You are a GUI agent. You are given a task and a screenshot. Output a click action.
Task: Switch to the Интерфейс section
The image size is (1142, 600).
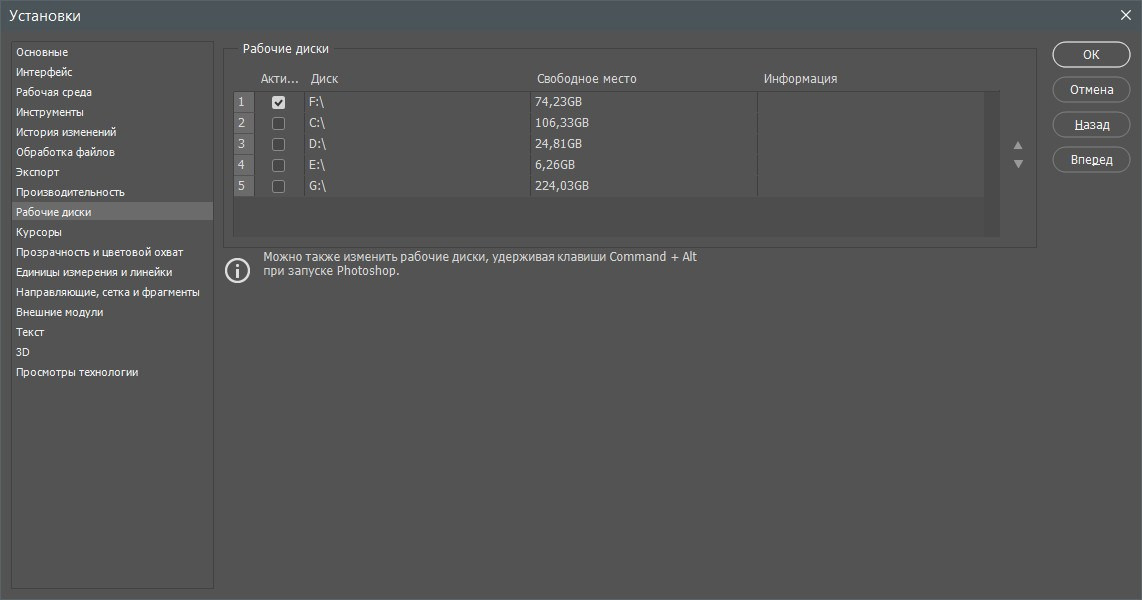(x=44, y=72)
